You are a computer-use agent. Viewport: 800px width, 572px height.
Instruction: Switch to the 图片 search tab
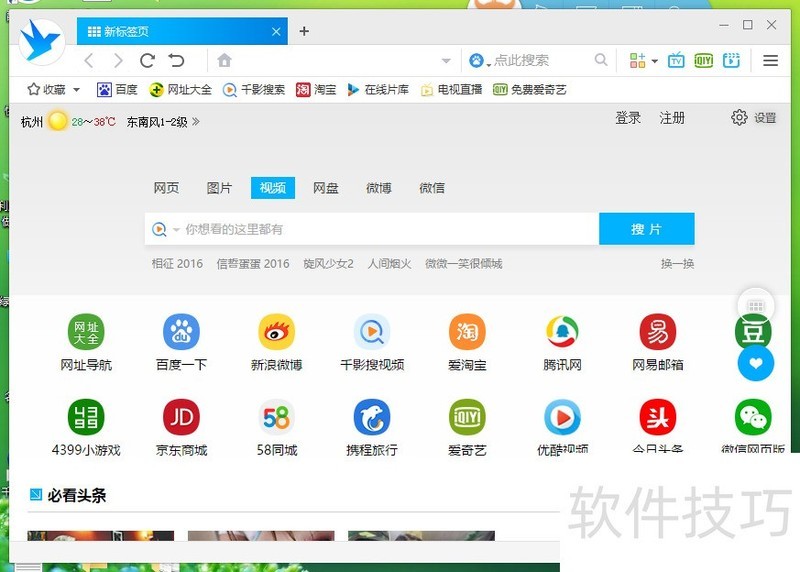tap(219, 188)
